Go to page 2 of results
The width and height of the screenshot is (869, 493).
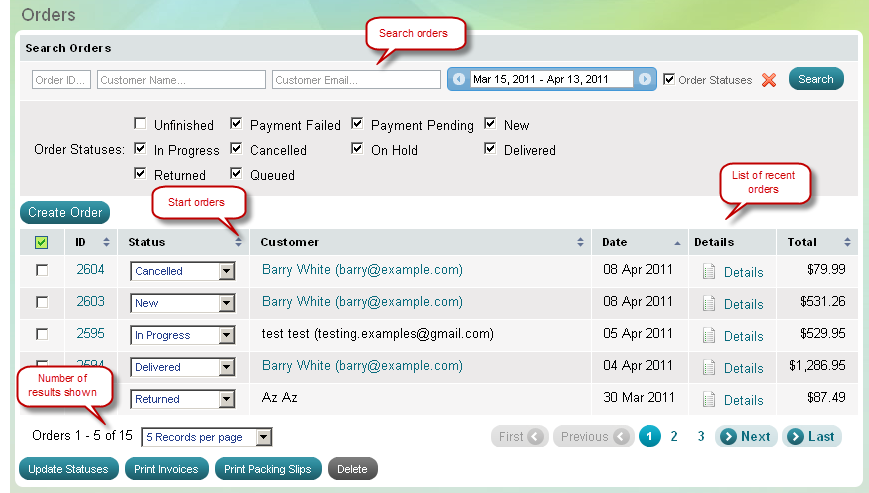[x=674, y=436]
